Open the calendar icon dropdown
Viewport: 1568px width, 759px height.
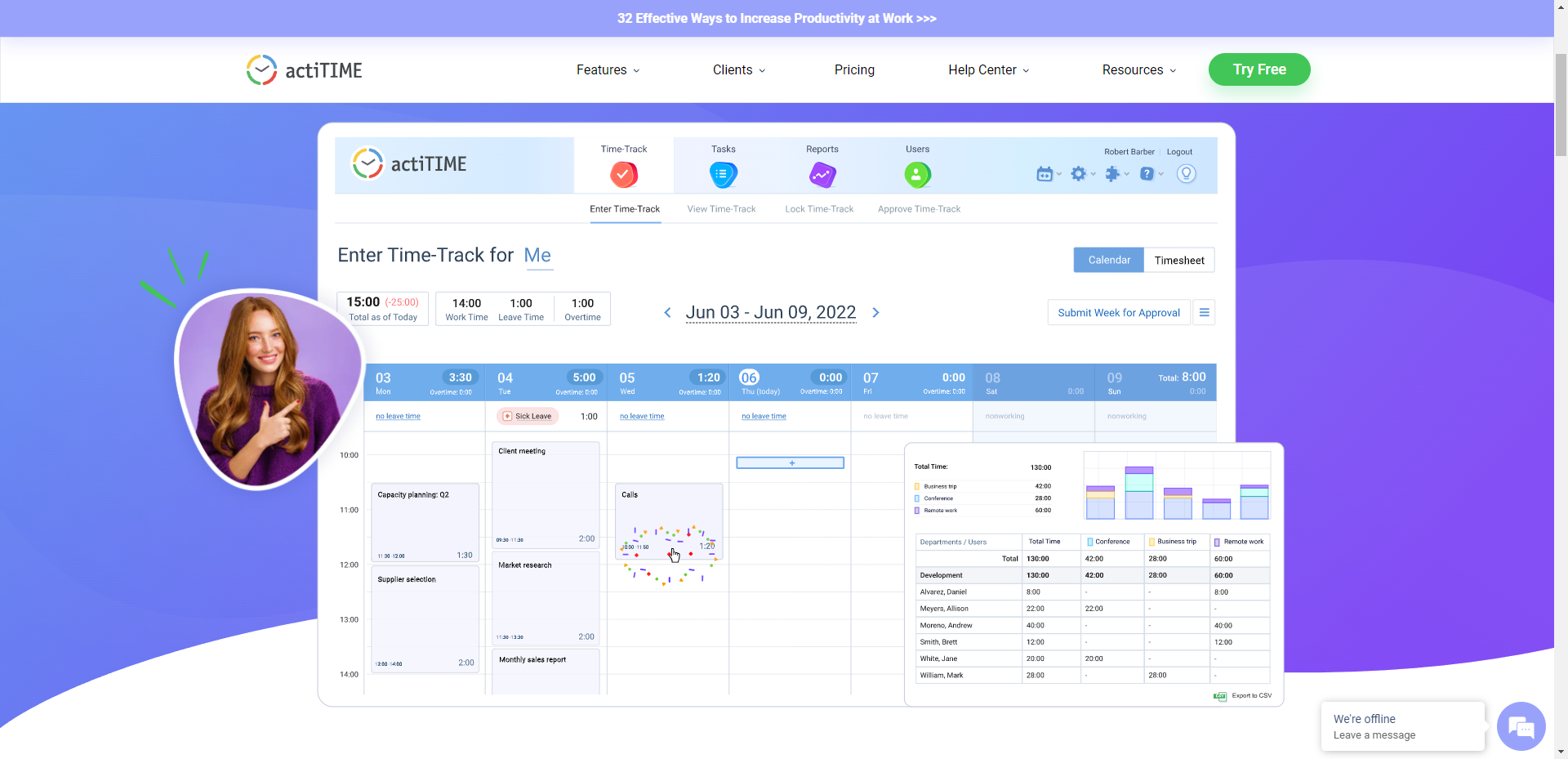pos(1046,173)
